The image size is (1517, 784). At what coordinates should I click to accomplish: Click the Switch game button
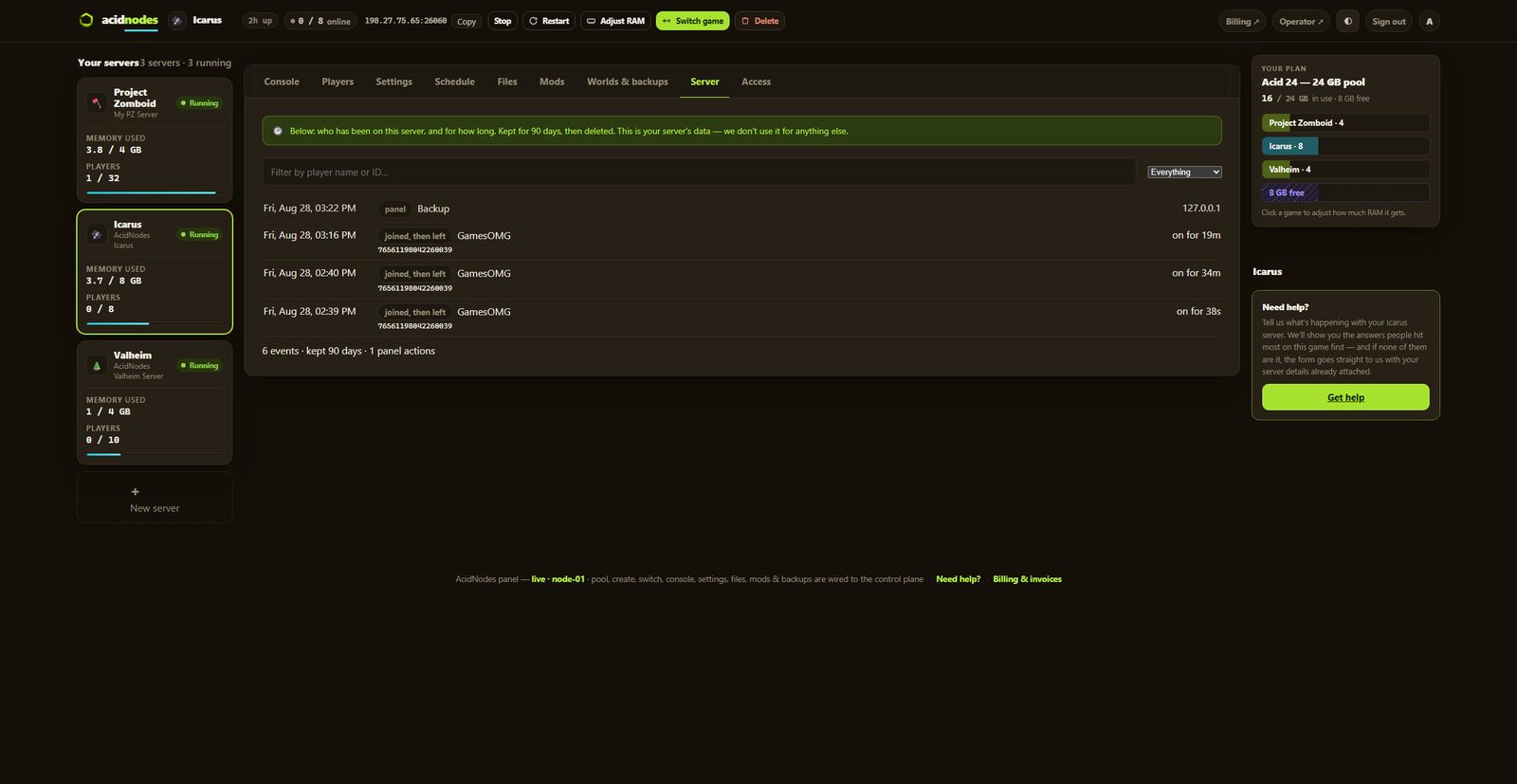693,21
